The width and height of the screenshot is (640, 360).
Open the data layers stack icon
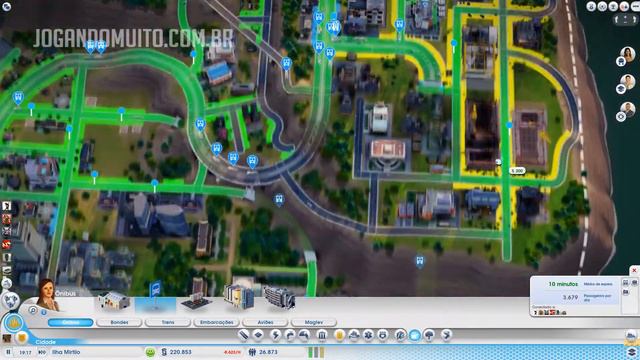632,351
